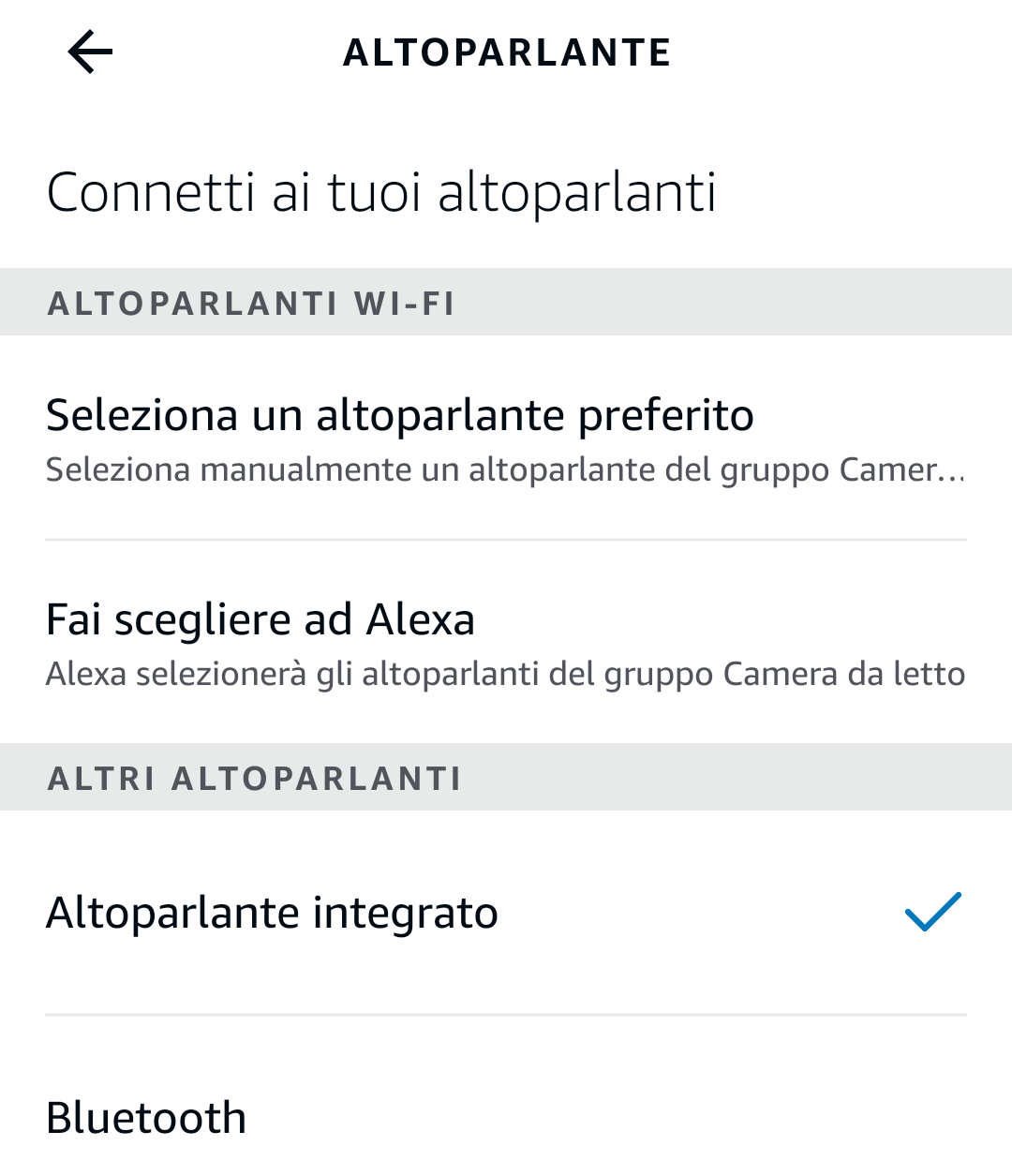The image size is (1012, 1176).
Task: Click the blue checkmark beside Altoparlante integrato
Action: [933, 912]
